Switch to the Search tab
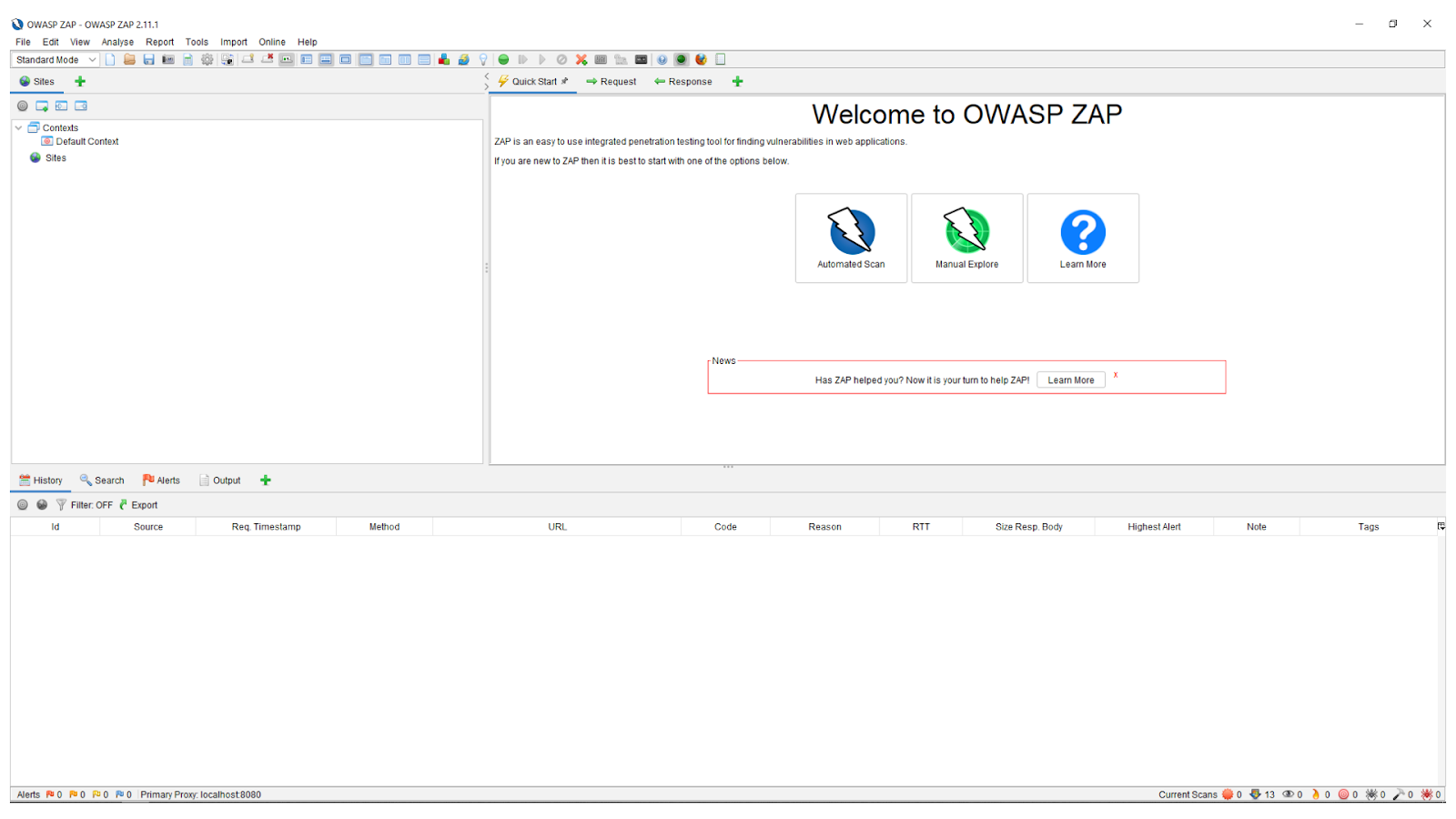The image size is (1456, 819). 102,480
